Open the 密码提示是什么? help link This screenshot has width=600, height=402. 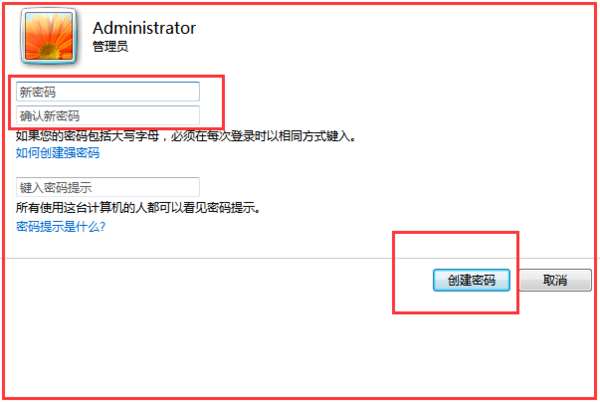(60, 226)
